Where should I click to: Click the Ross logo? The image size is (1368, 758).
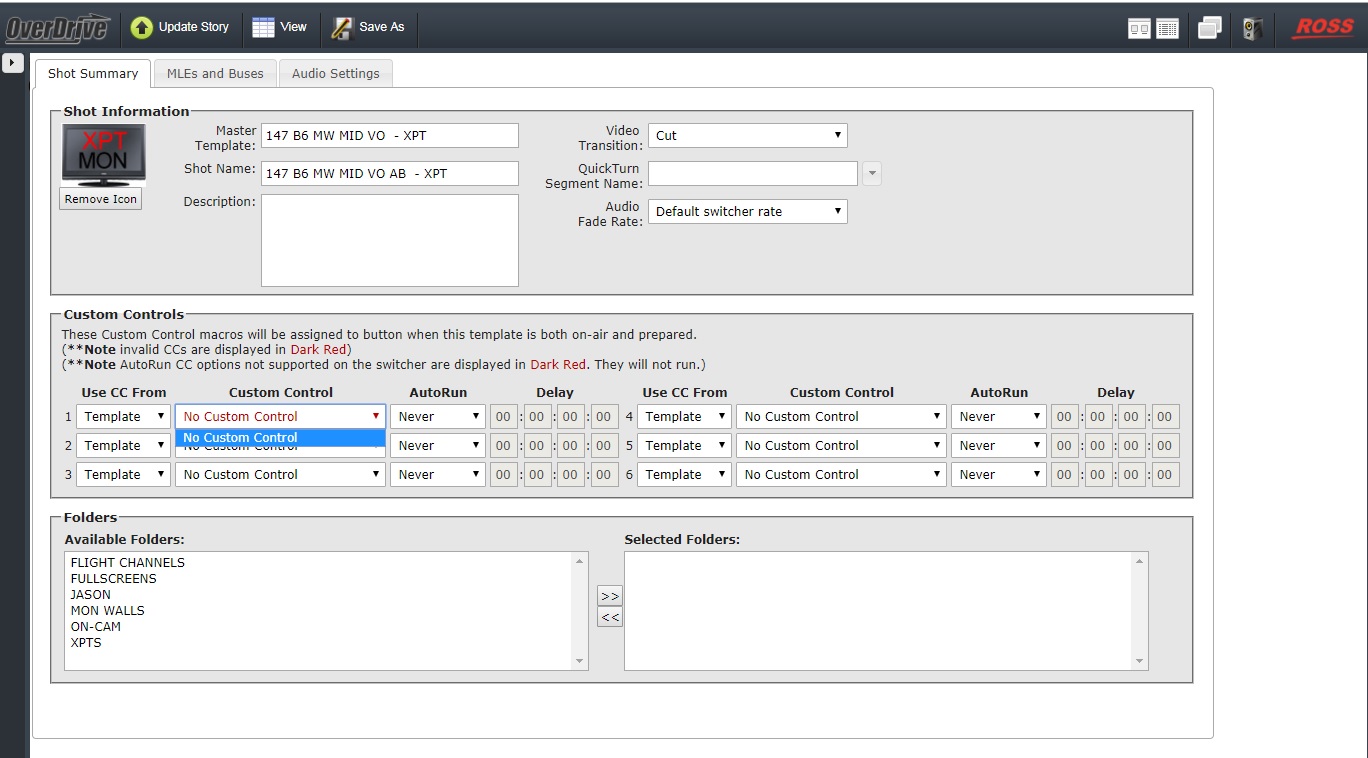tap(1323, 28)
